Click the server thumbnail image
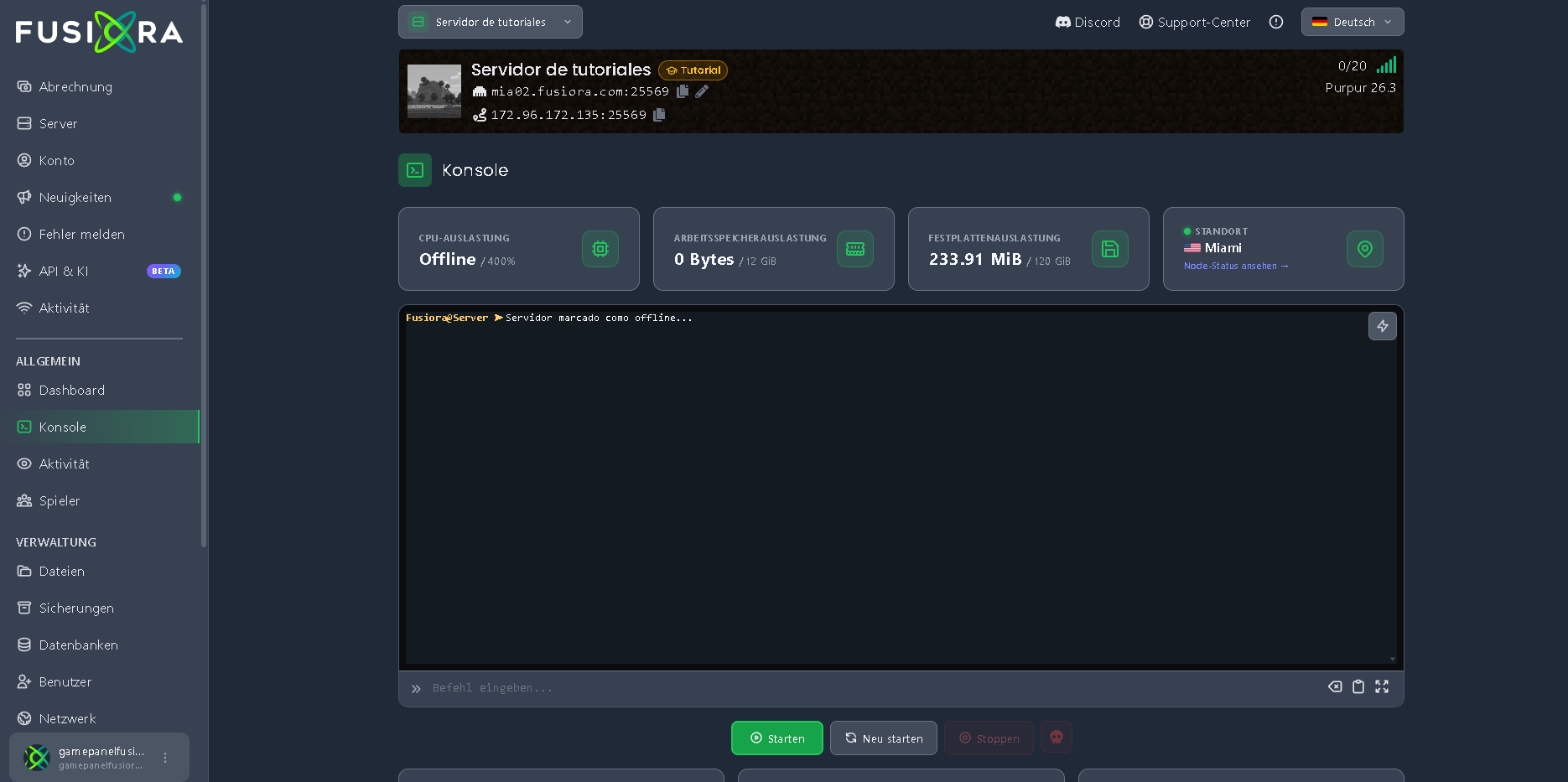This screenshot has width=1568, height=782. tap(434, 91)
